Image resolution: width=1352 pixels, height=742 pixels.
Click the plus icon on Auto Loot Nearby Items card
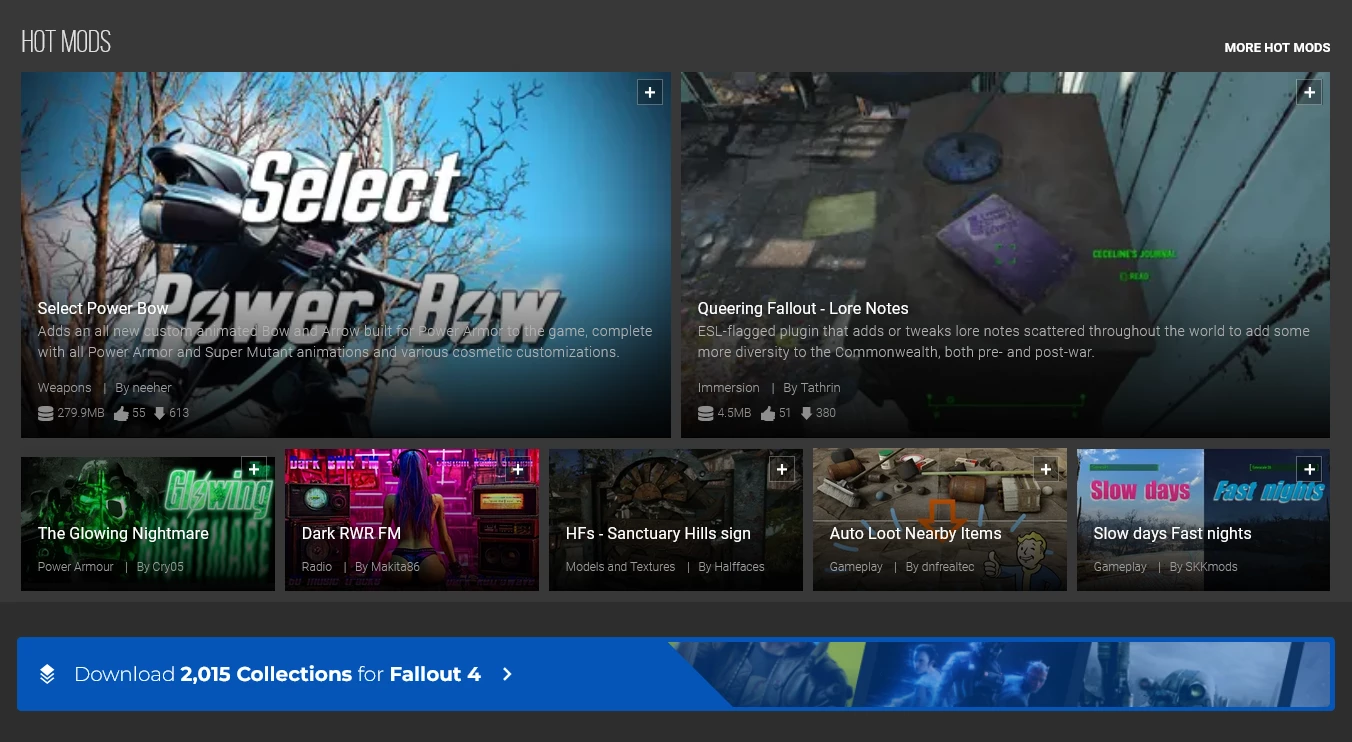[x=1046, y=469]
